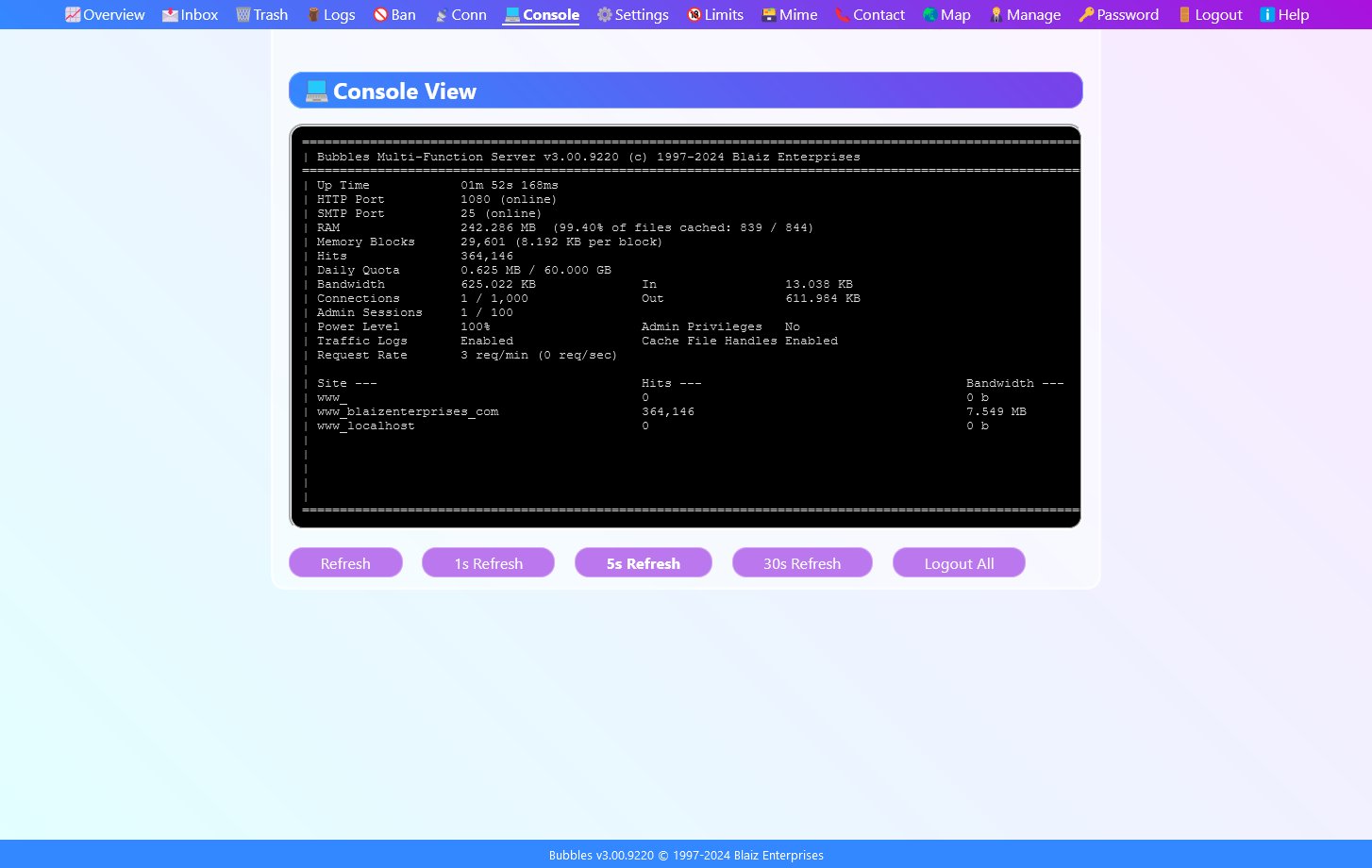The width and height of the screenshot is (1372, 868).
Task: Select the Console menu item
Action: [542, 15]
